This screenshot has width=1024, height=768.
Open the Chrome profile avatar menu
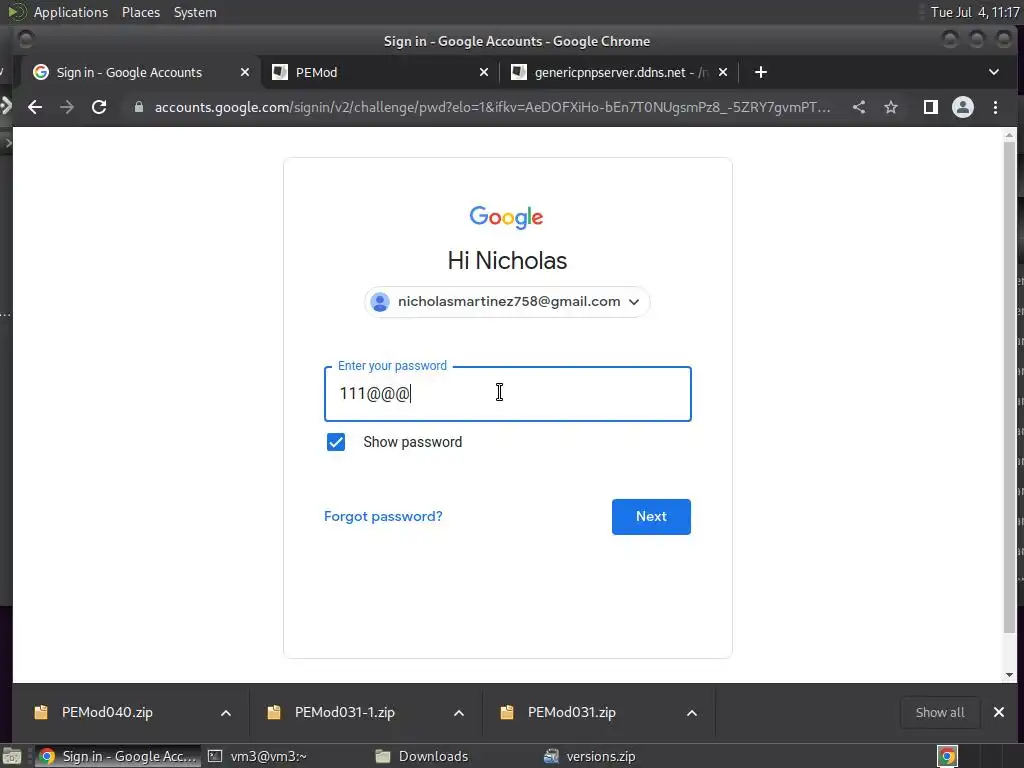coord(963,107)
